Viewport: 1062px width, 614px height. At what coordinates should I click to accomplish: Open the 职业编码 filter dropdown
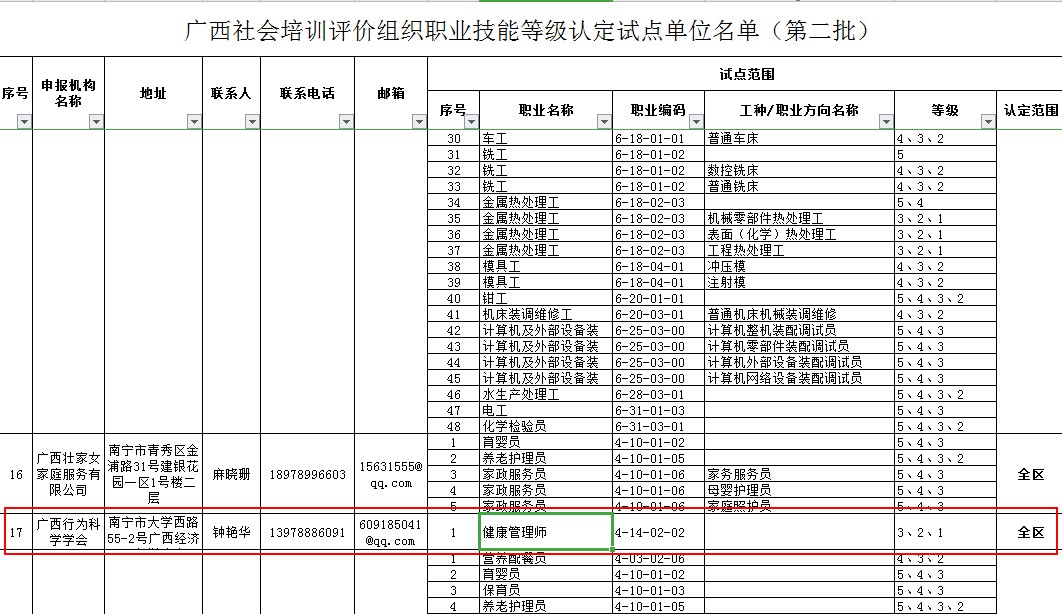pos(695,122)
